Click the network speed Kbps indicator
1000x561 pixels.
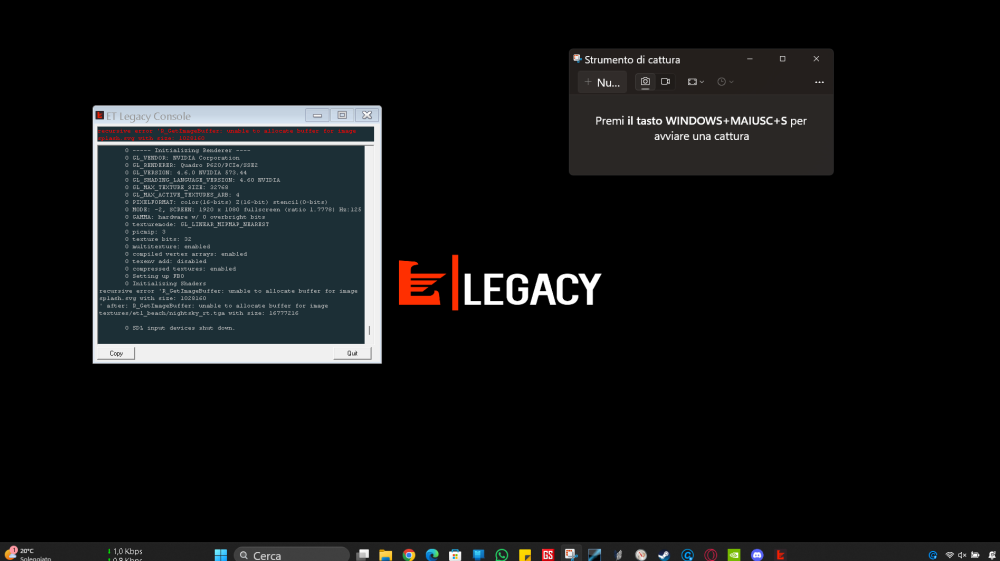coord(125,555)
